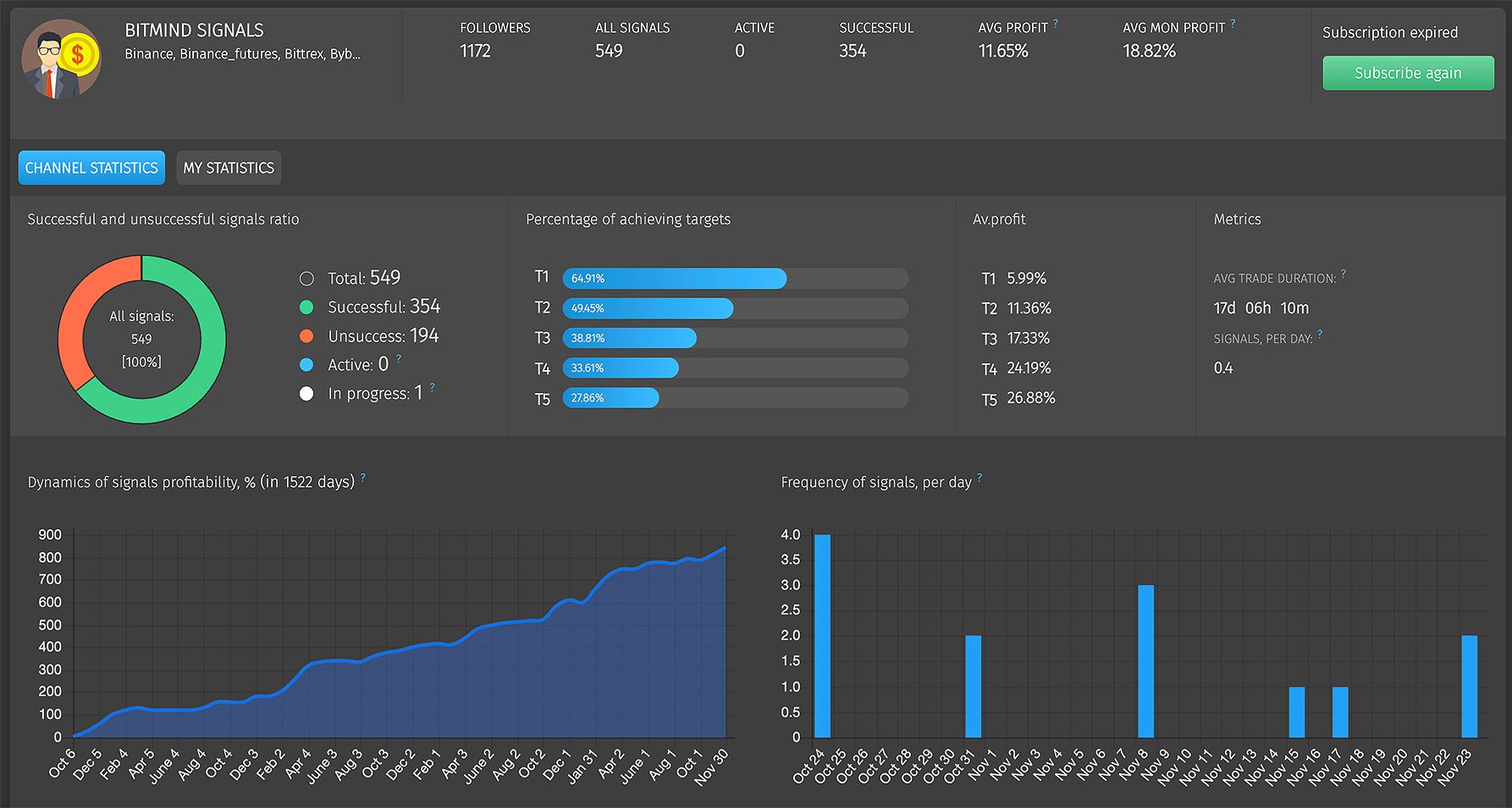
Task: Click the green Successful legend dot
Action: point(306,307)
